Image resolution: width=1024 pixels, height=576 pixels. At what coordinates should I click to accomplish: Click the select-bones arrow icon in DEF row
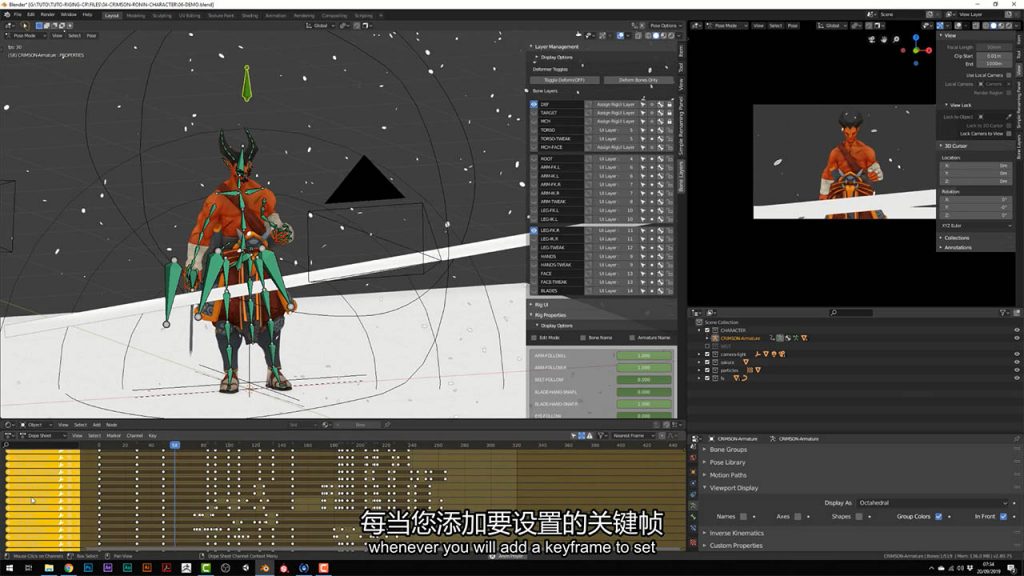[x=643, y=104]
